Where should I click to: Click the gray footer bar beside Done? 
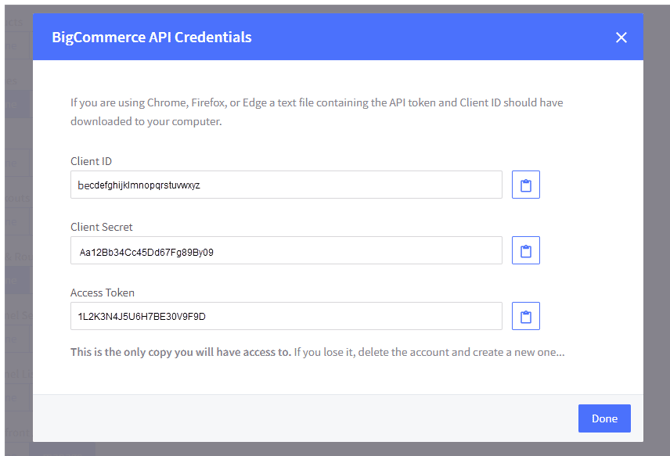[x=300, y=418]
